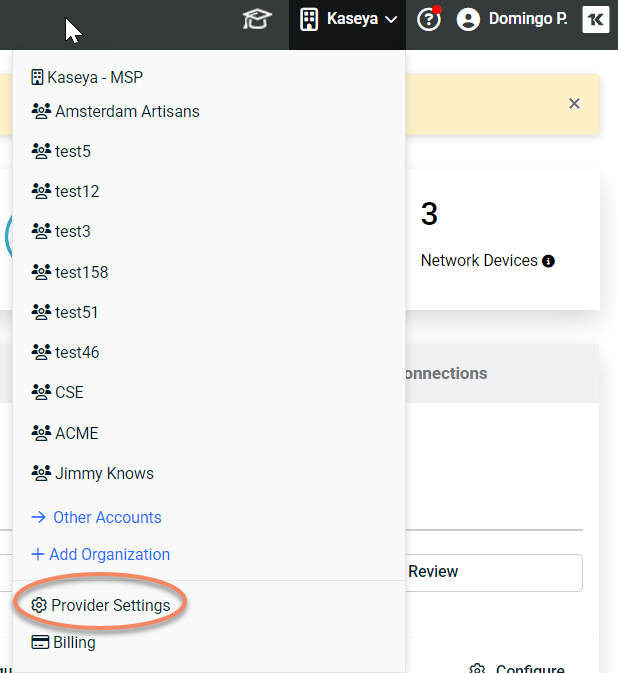Click the Review button
Viewport: 618px width, 673px height.
[494, 573]
